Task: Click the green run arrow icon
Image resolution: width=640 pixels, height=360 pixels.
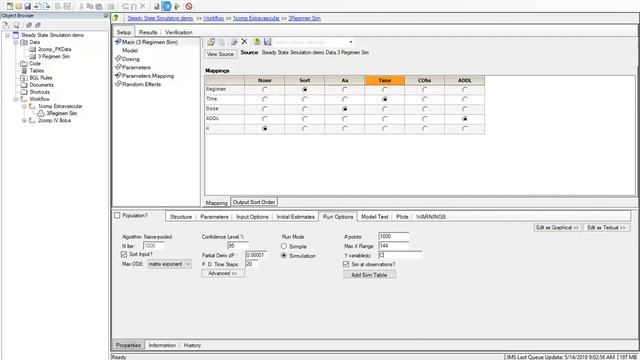Action: coord(177,6)
